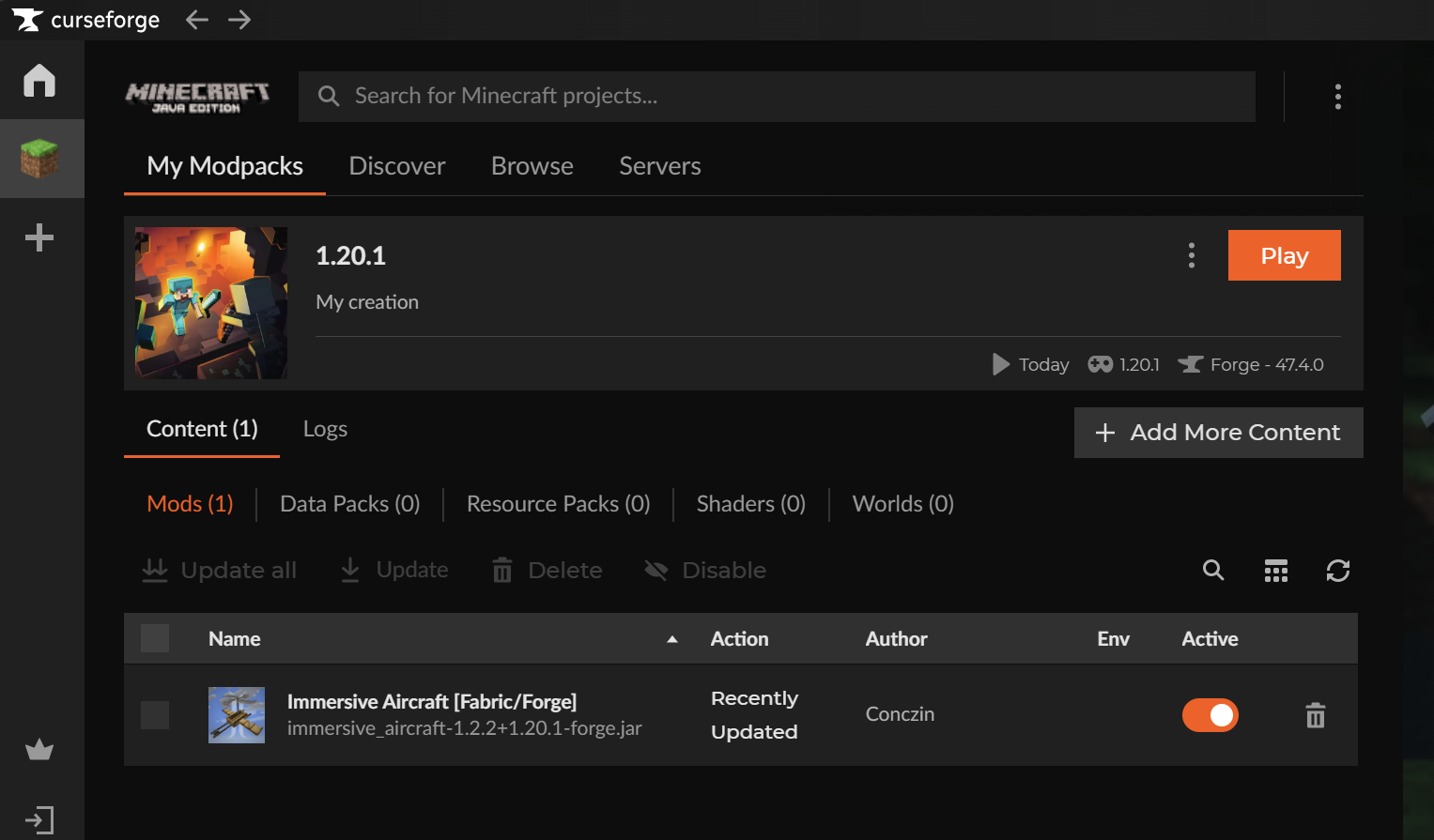The image size is (1434, 840).
Task: Click the My creation subtitle
Action: pos(367,302)
